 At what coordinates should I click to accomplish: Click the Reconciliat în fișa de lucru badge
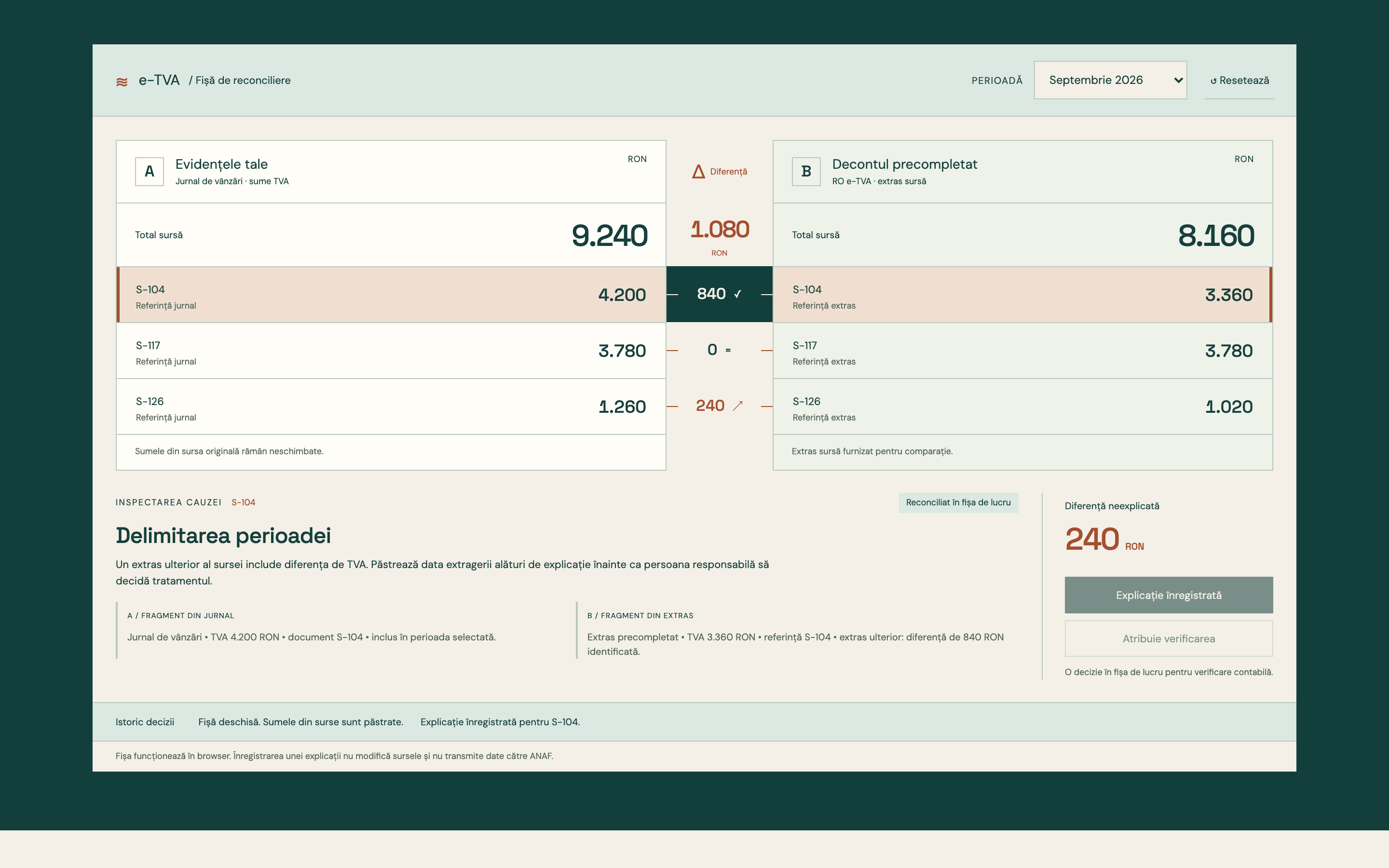point(958,502)
